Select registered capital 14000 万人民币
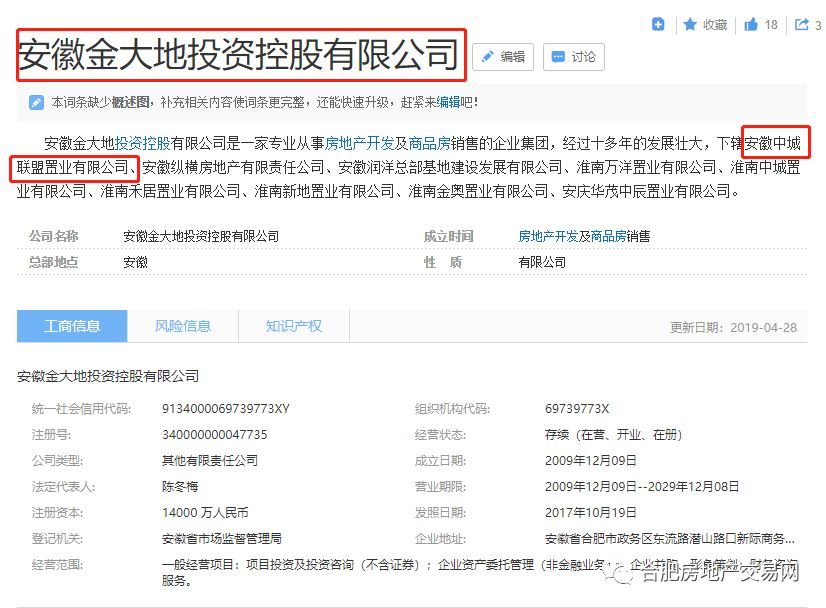The width and height of the screenshot is (826, 608). click(x=205, y=513)
